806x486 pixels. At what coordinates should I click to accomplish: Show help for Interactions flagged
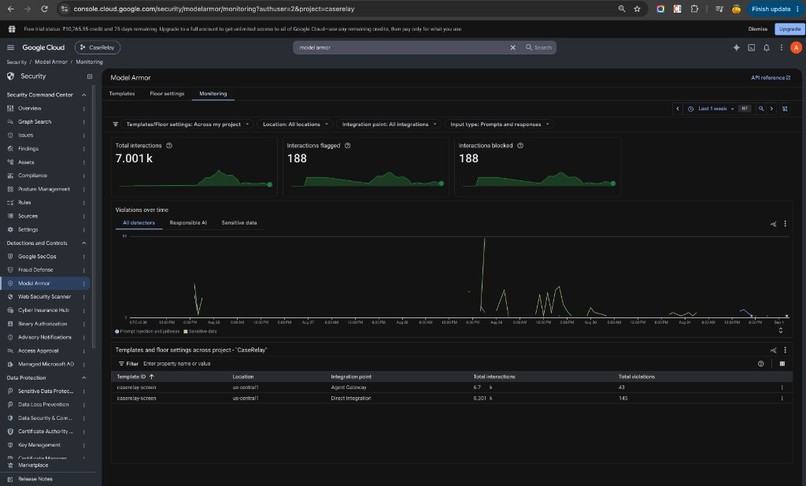point(347,146)
